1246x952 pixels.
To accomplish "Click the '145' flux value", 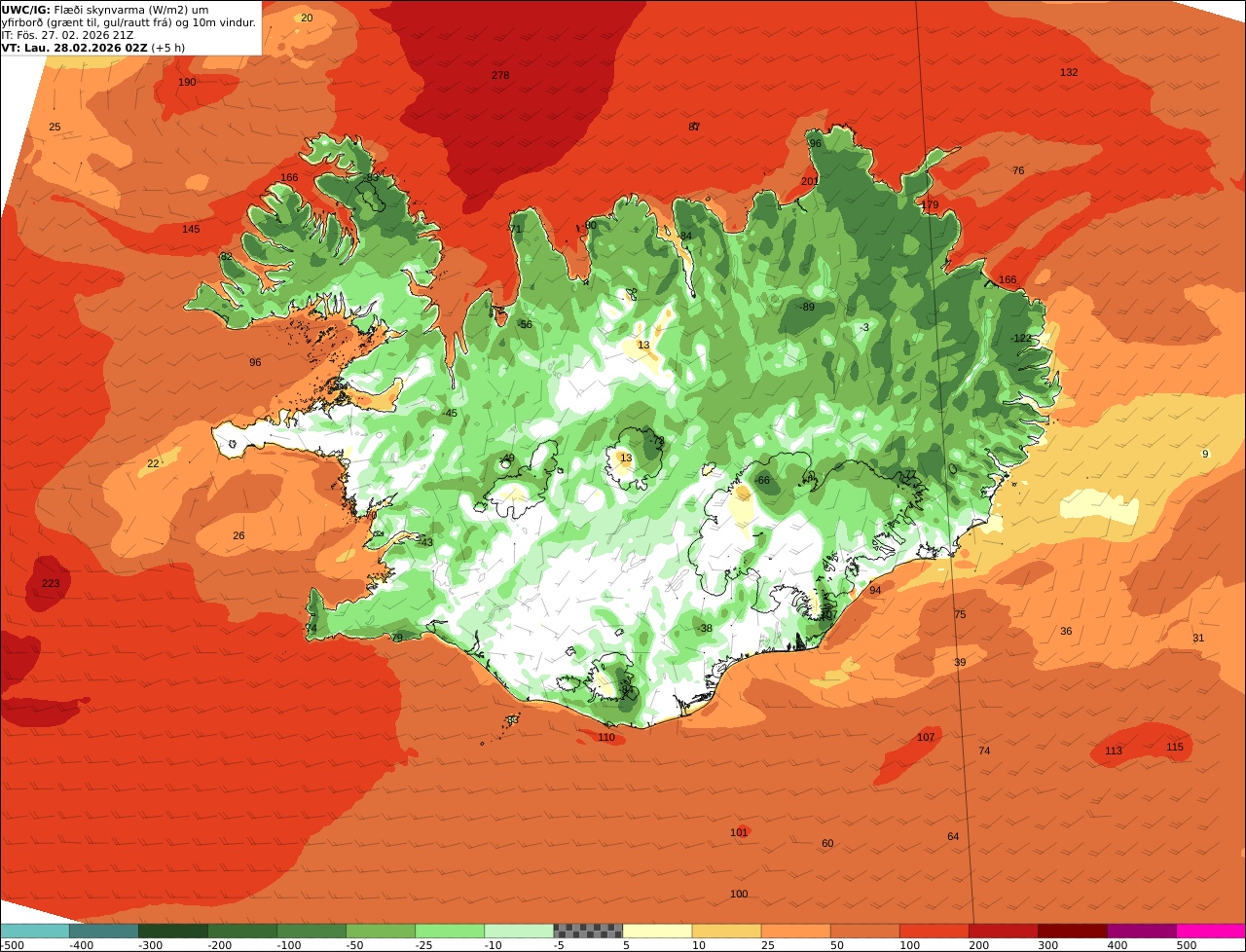I will pyautogui.click(x=191, y=229).
